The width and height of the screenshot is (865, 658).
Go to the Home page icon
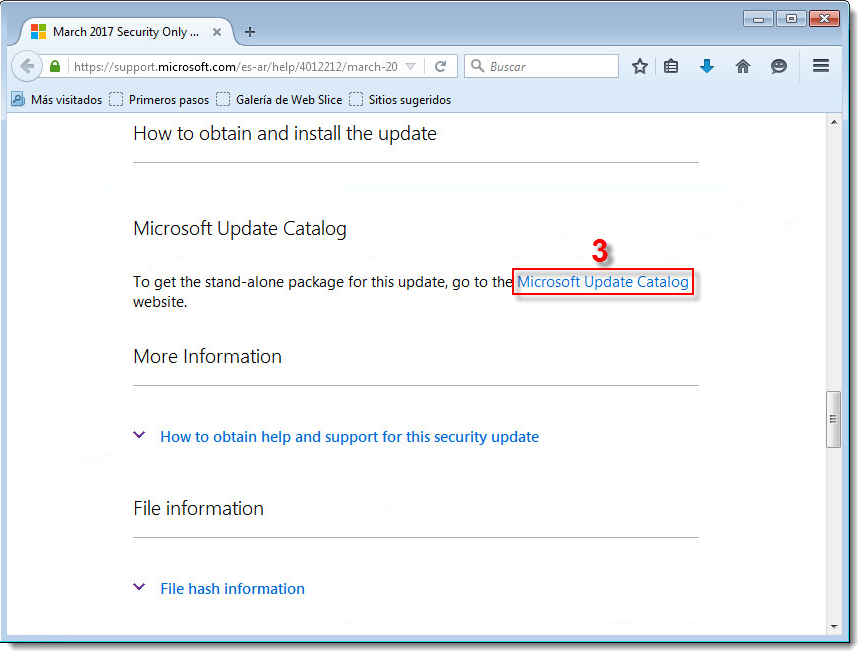[742, 67]
